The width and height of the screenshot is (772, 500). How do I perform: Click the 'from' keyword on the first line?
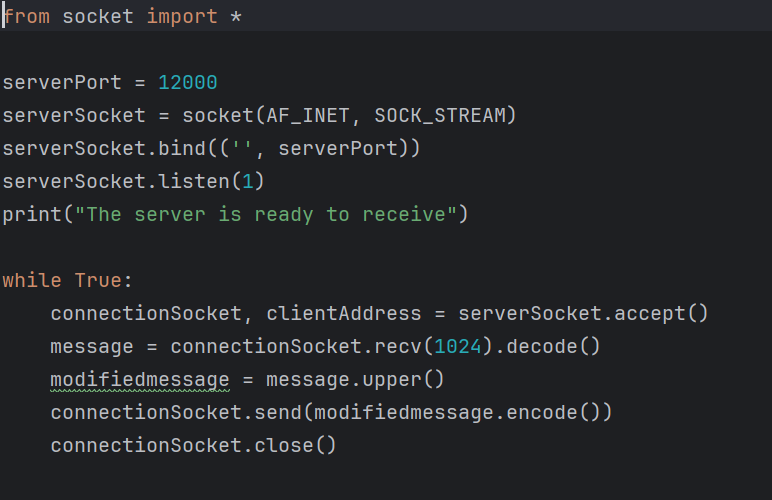27,17
